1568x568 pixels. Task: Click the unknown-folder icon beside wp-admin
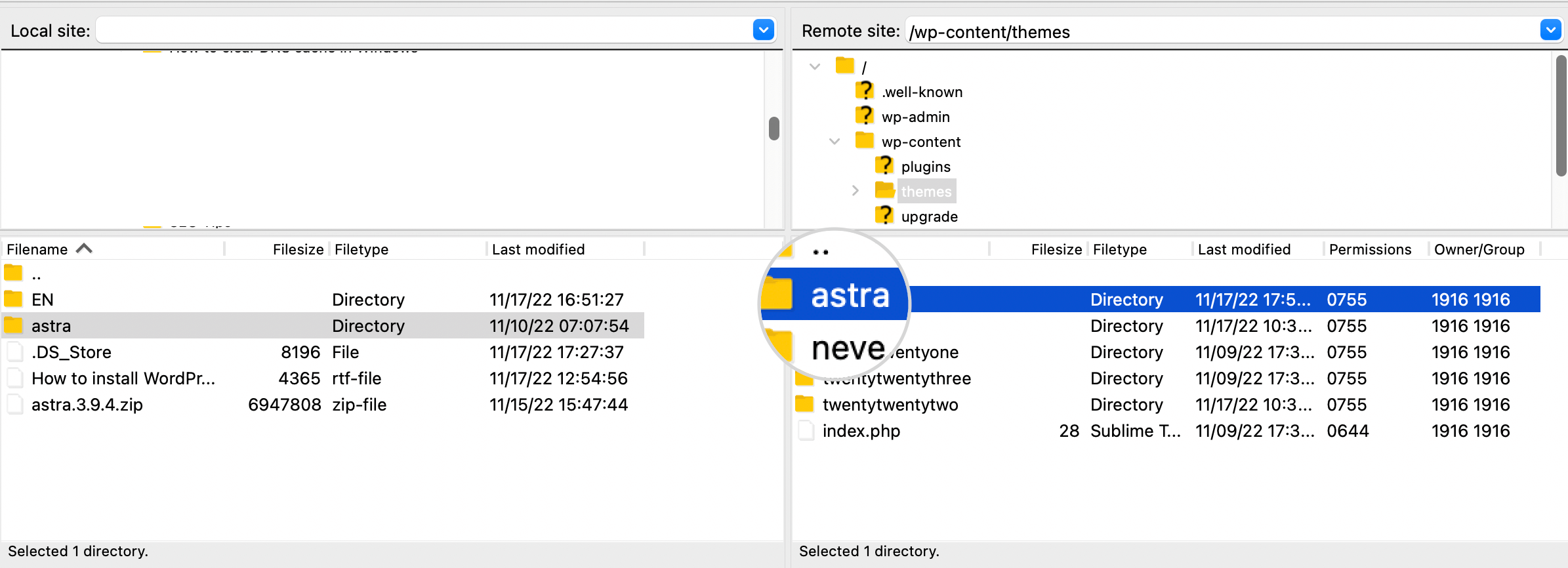click(865, 115)
